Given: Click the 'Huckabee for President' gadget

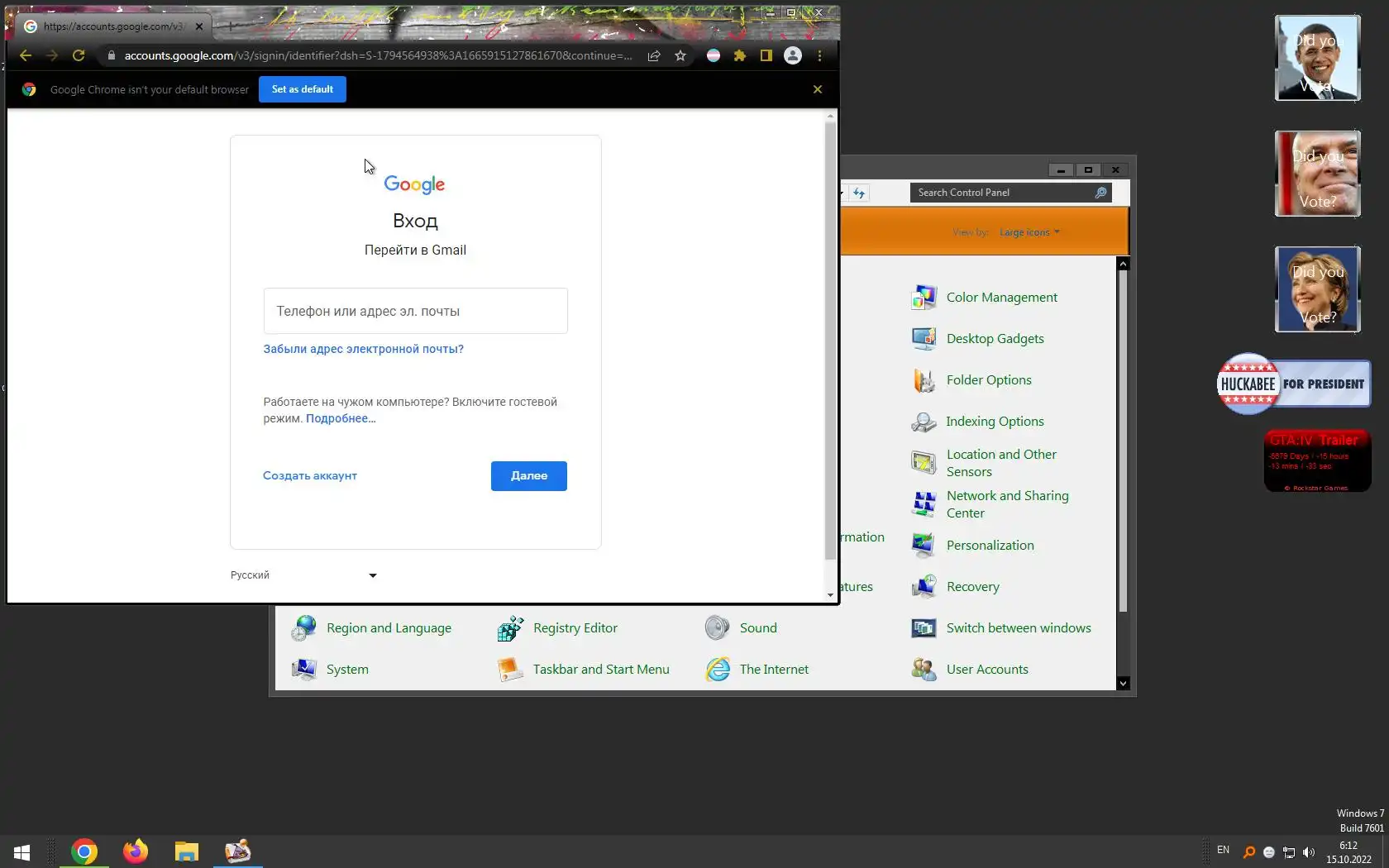Looking at the screenshot, I should (1293, 384).
